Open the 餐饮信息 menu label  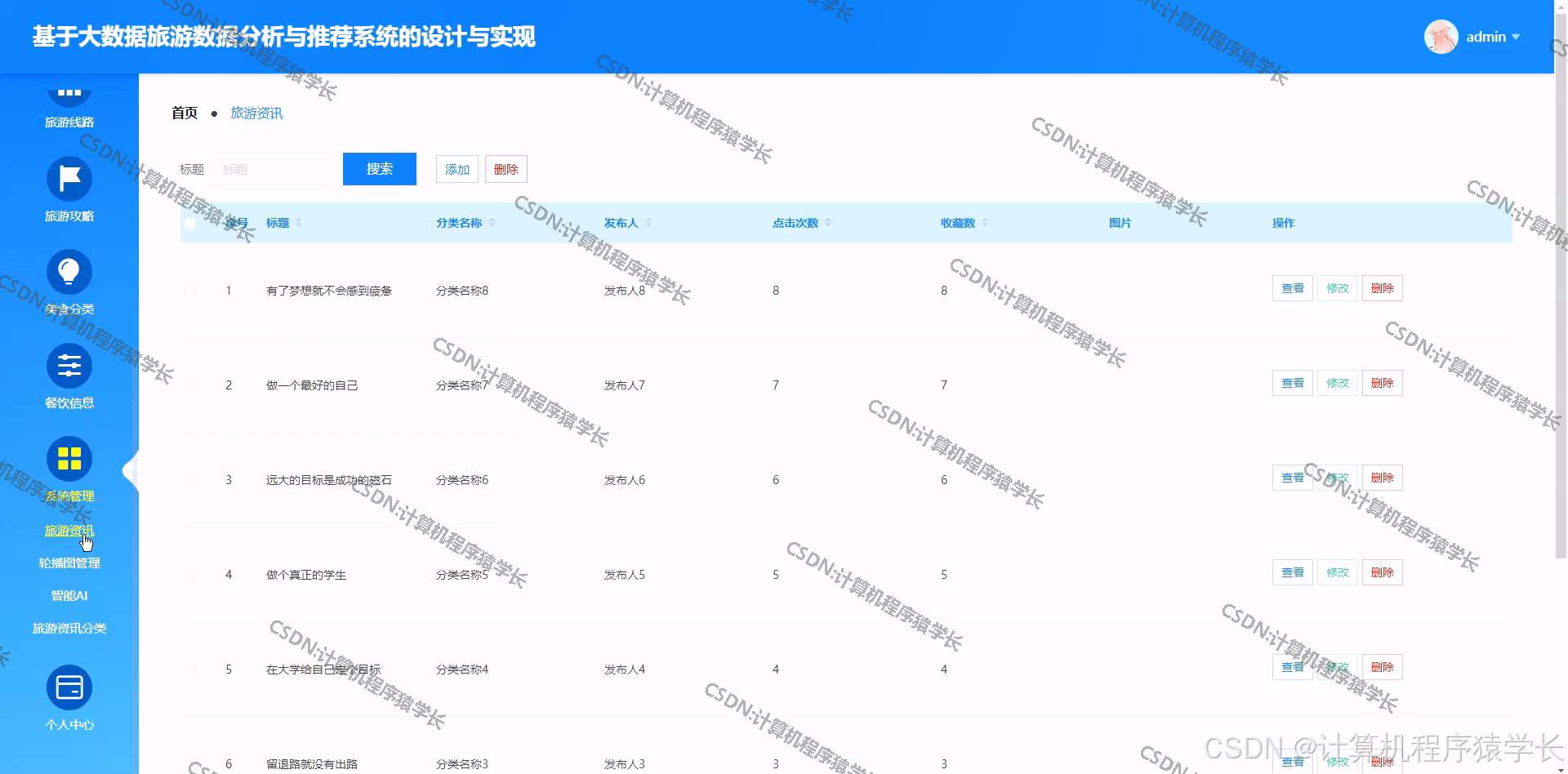[x=69, y=403]
